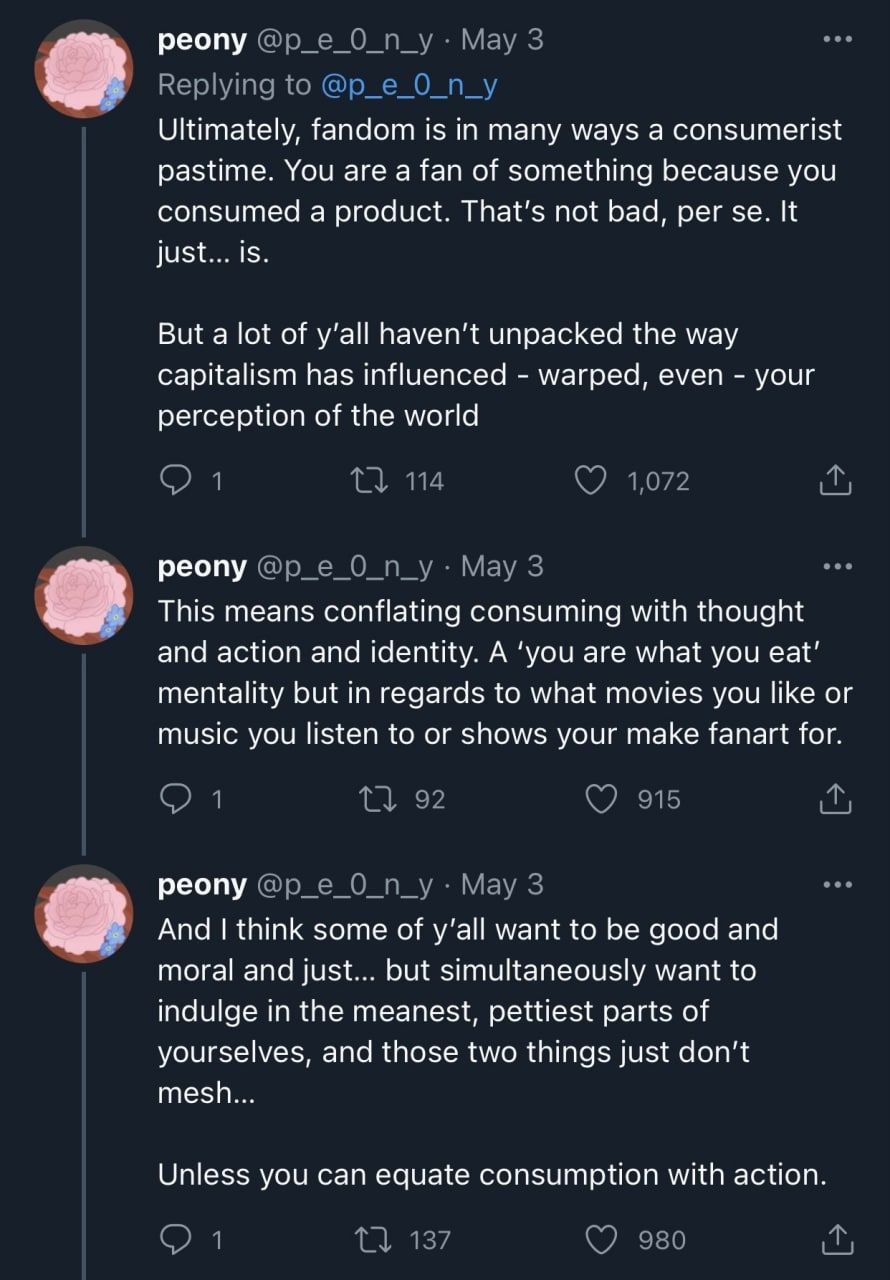This screenshot has width=890, height=1280.
Task: Tap peony's avatar on the third tweet
Action: click(x=84, y=913)
